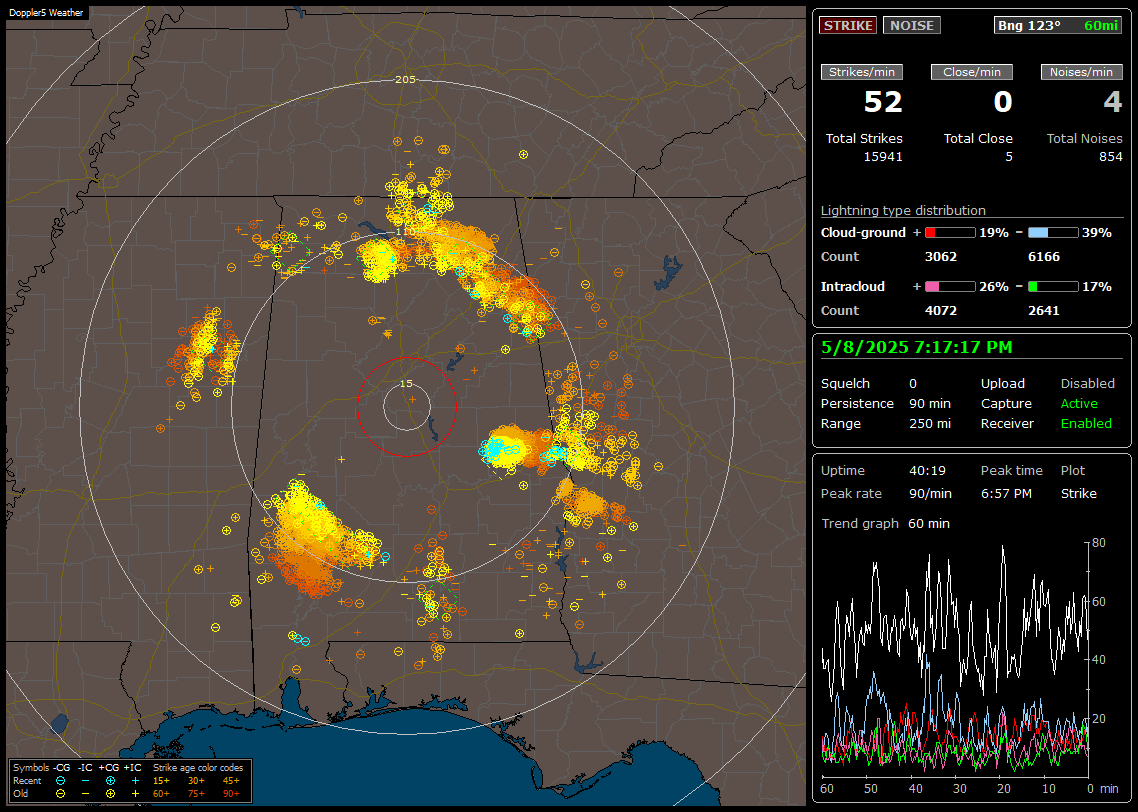Click the noise rate value 4
This screenshot has width=1138, height=812.
pyautogui.click(x=1113, y=102)
